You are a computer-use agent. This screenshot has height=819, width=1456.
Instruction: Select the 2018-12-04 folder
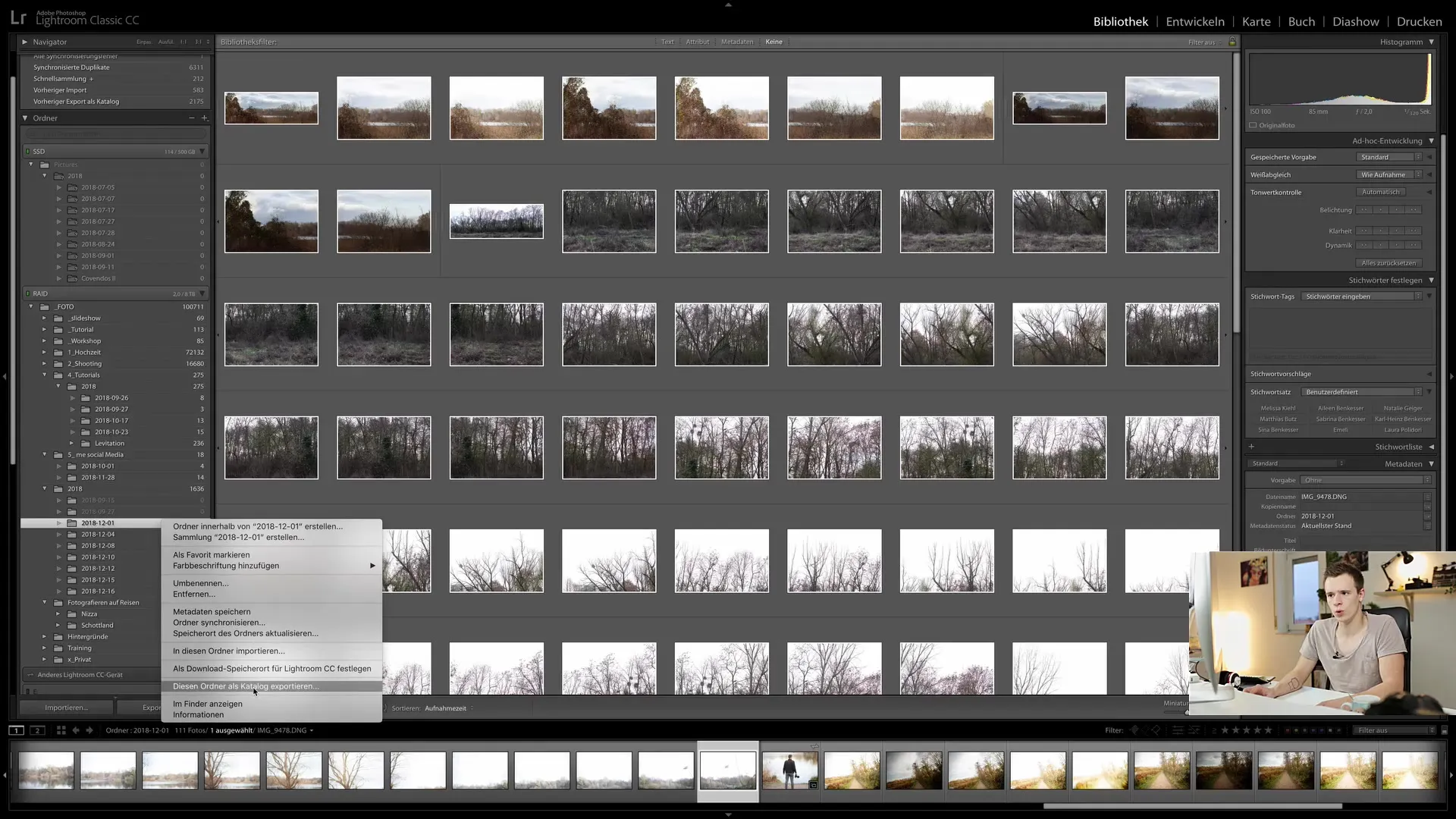point(98,535)
